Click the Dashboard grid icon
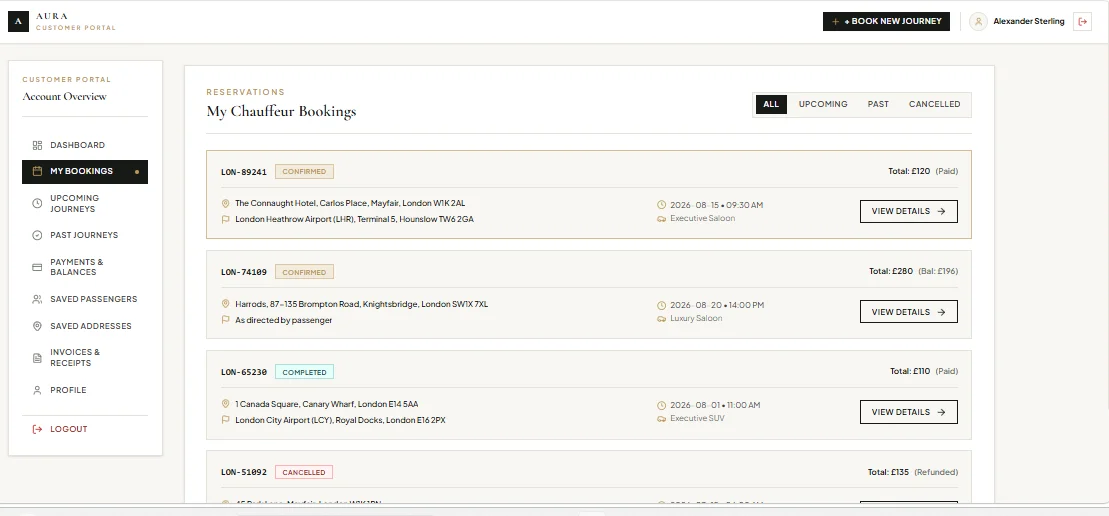 click(x=37, y=146)
